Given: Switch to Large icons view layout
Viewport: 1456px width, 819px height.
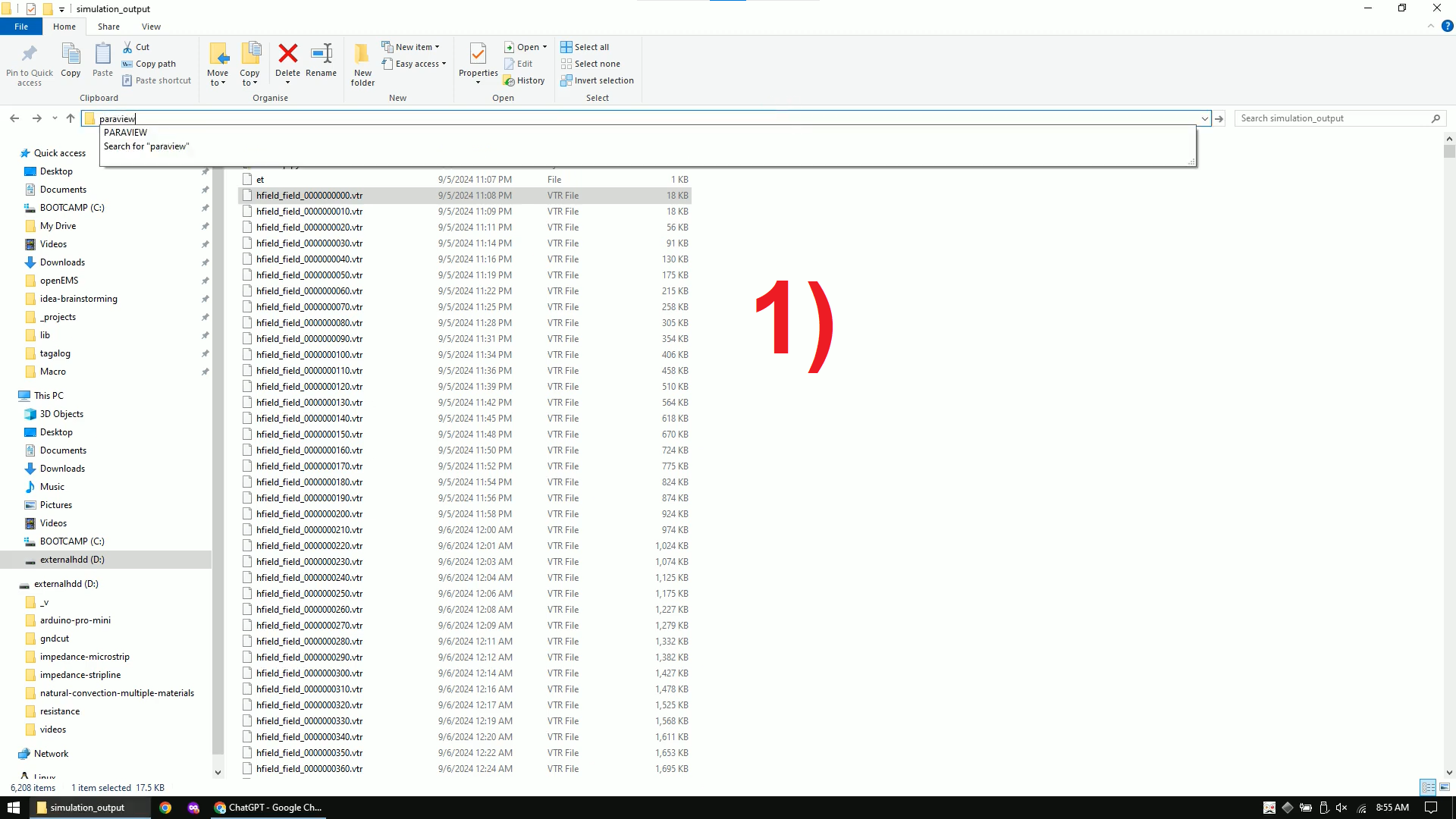Looking at the screenshot, I should (1445, 787).
